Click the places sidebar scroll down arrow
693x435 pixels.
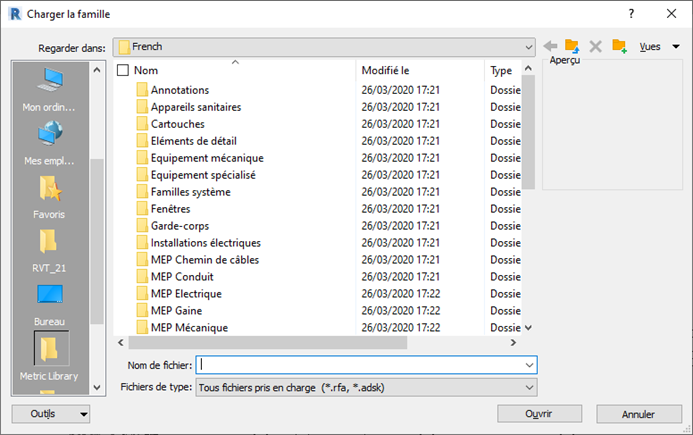pyautogui.click(x=97, y=388)
